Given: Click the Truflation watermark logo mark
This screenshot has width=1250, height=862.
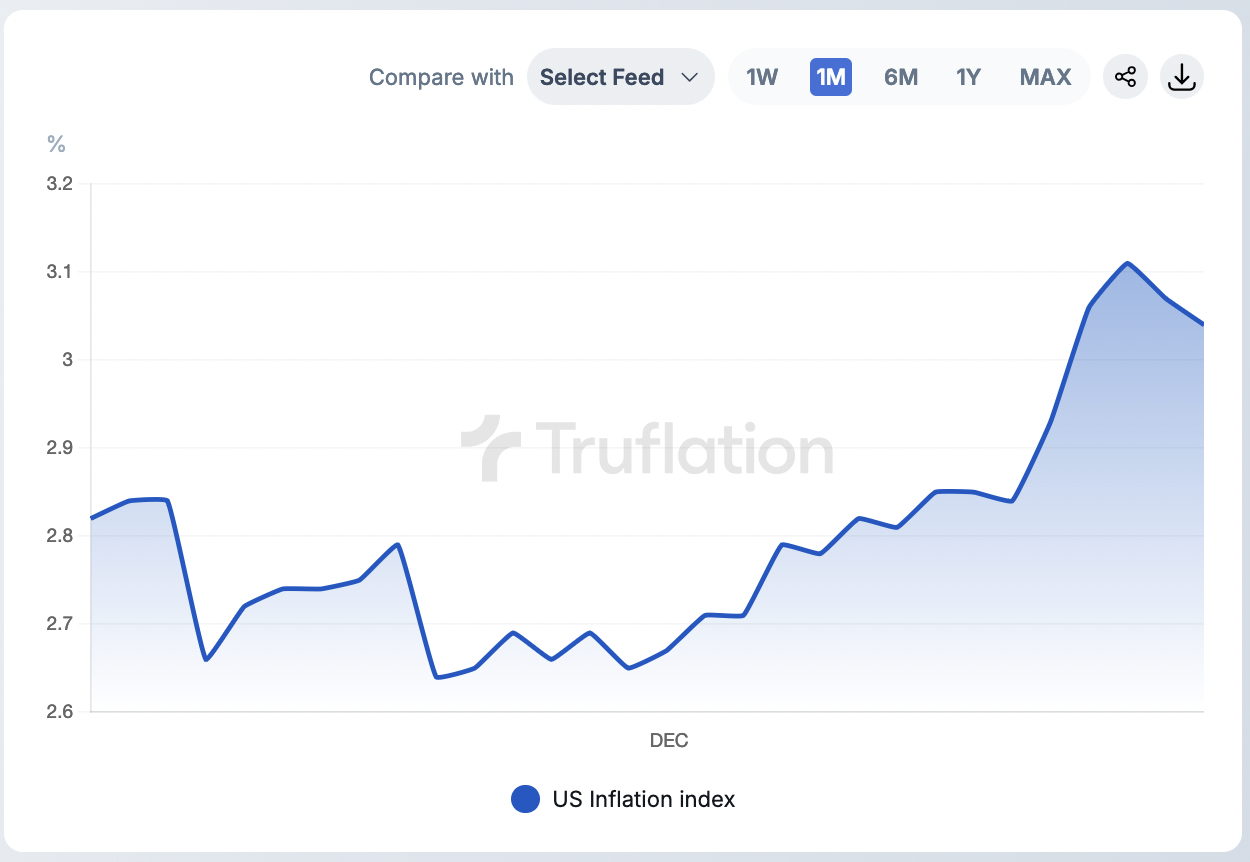Looking at the screenshot, I should pyautogui.click(x=490, y=448).
